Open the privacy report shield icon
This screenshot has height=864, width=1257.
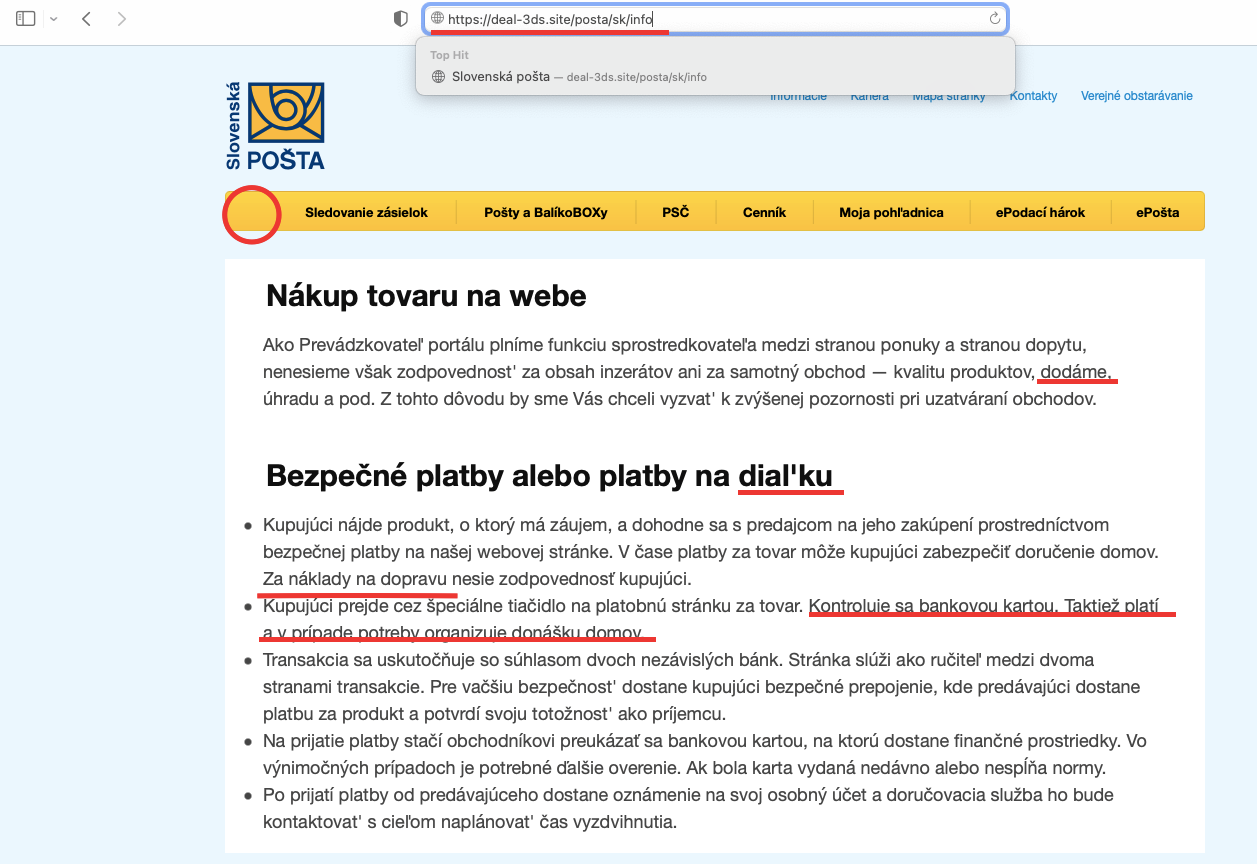click(401, 18)
